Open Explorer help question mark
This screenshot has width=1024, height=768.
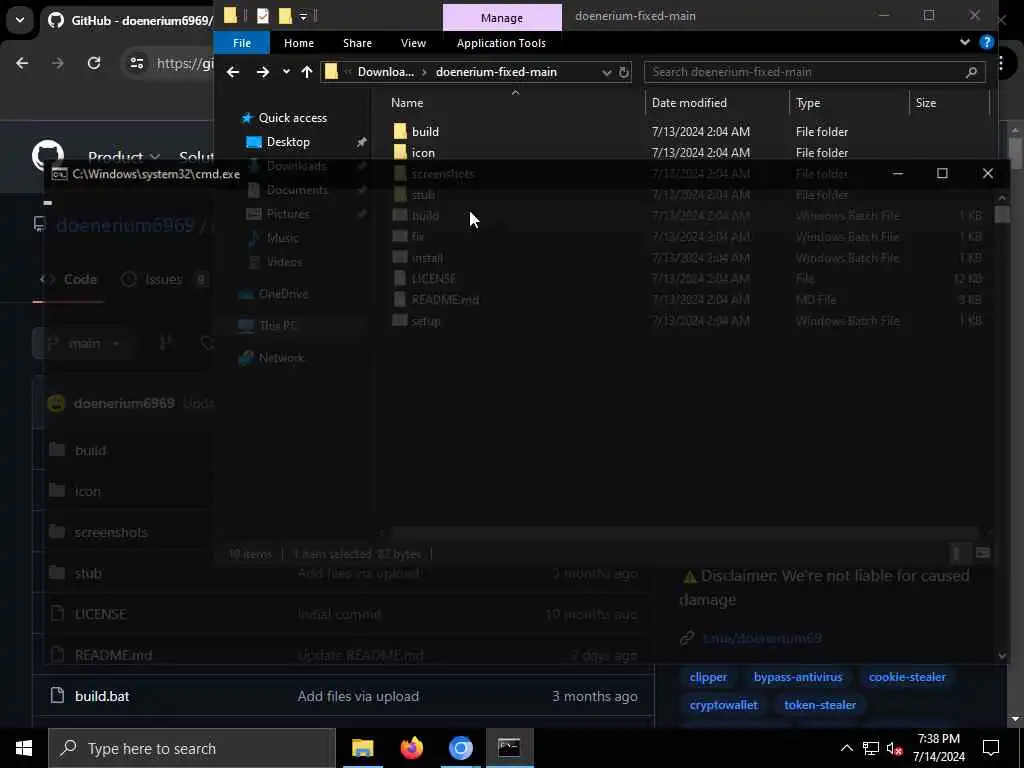point(986,42)
